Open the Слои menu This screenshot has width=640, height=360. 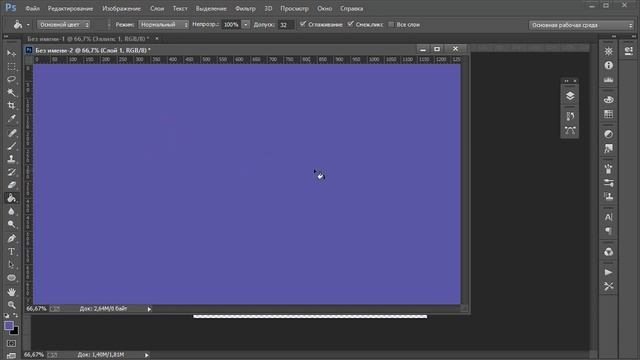click(157, 9)
